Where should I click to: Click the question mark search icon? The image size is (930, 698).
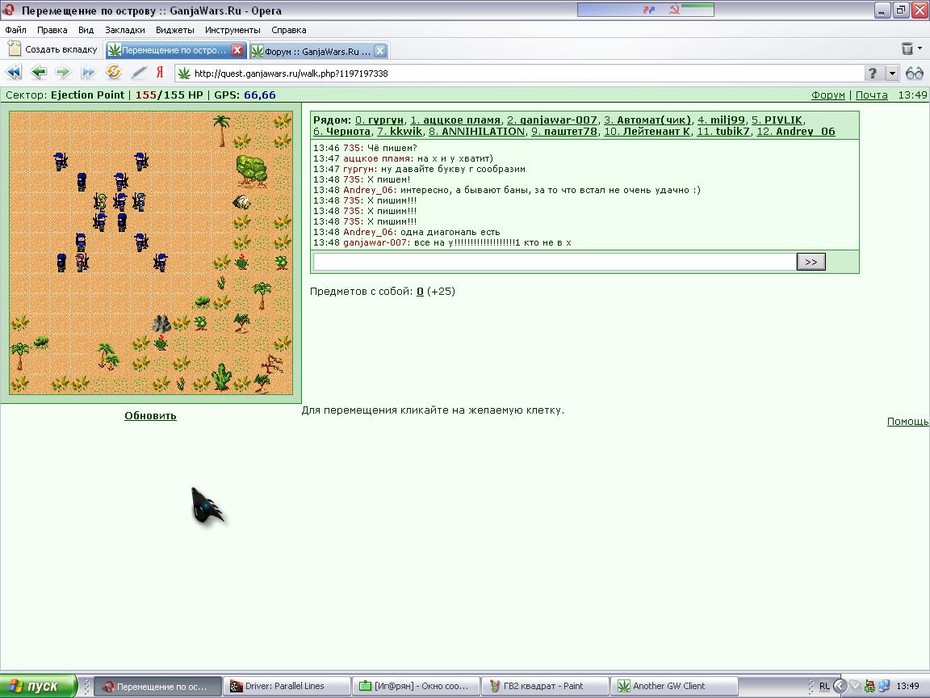pos(872,73)
